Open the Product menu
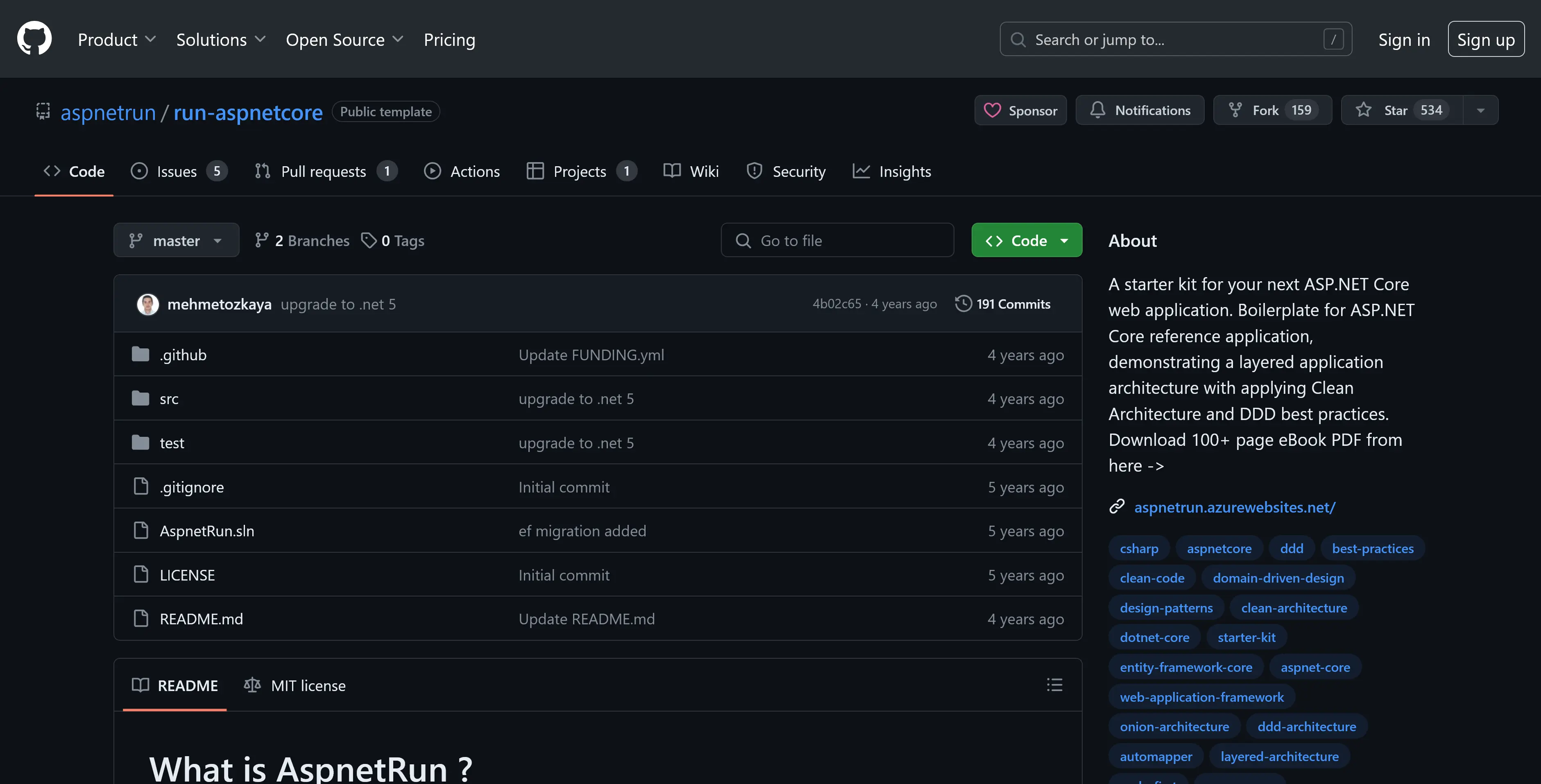Screen dimensions: 1541x784 click(x=117, y=39)
